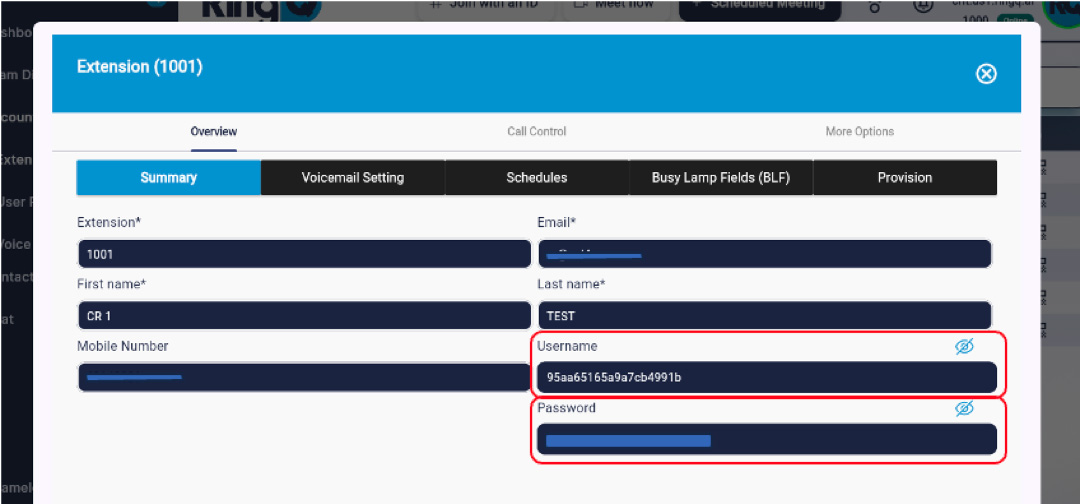Viewport: 1080px width, 504px height.
Task: Switch to the Provision sub-tab
Action: pyautogui.click(x=904, y=178)
